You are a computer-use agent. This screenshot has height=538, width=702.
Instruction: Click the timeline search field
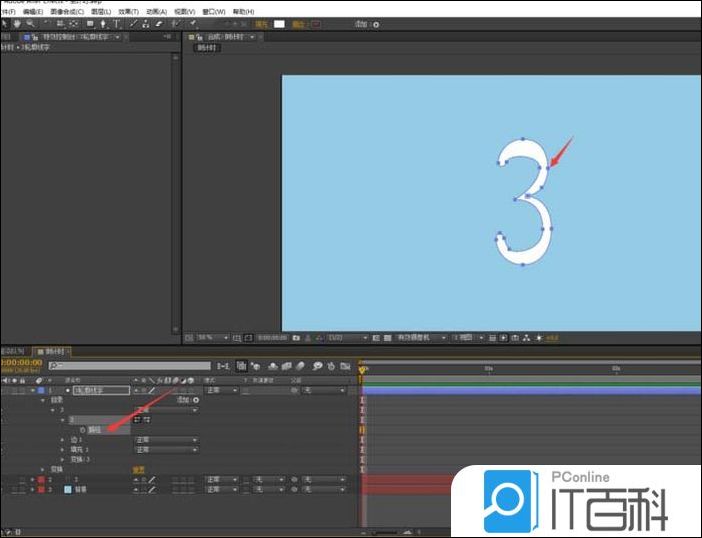(x=130, y=366)
